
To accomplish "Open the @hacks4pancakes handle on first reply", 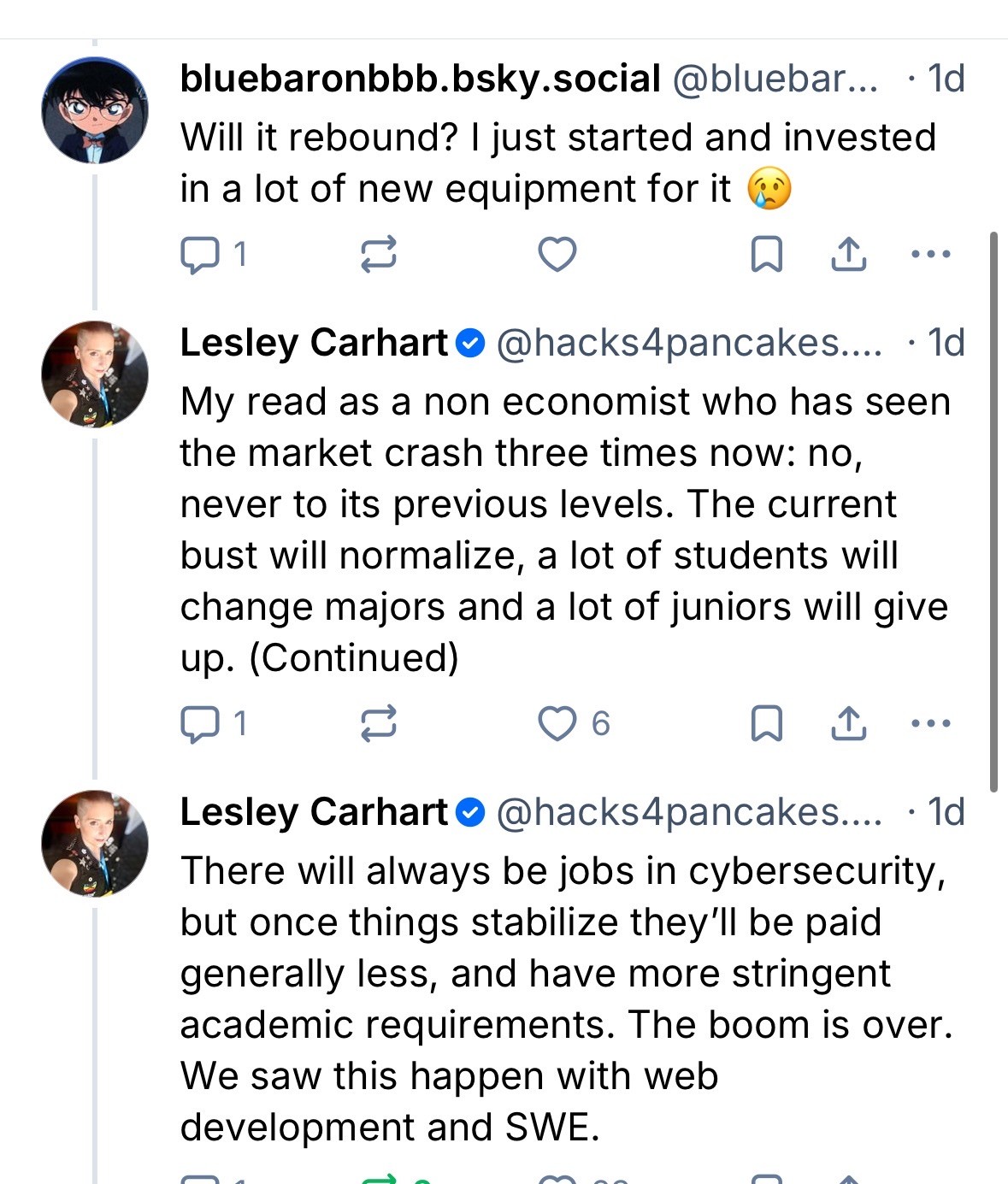I will pyautogui.click(x=688, y=344).
